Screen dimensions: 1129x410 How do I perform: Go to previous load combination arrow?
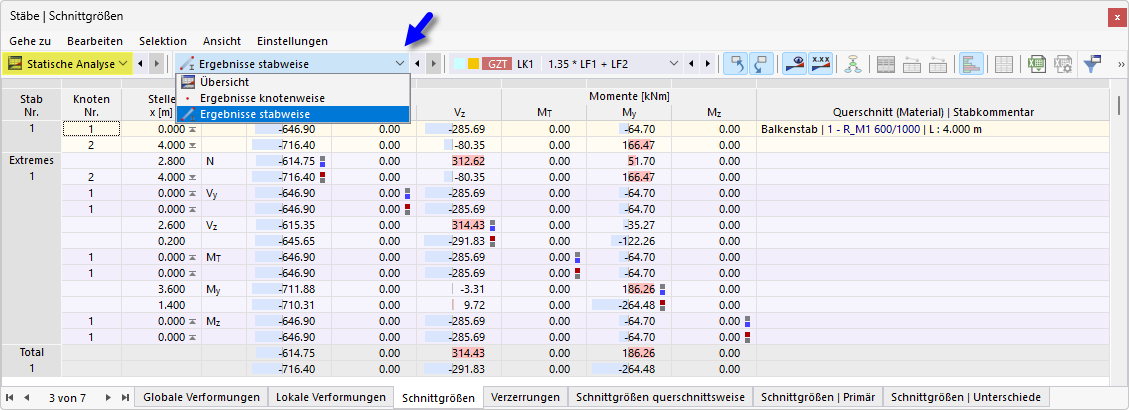point(692,63)
